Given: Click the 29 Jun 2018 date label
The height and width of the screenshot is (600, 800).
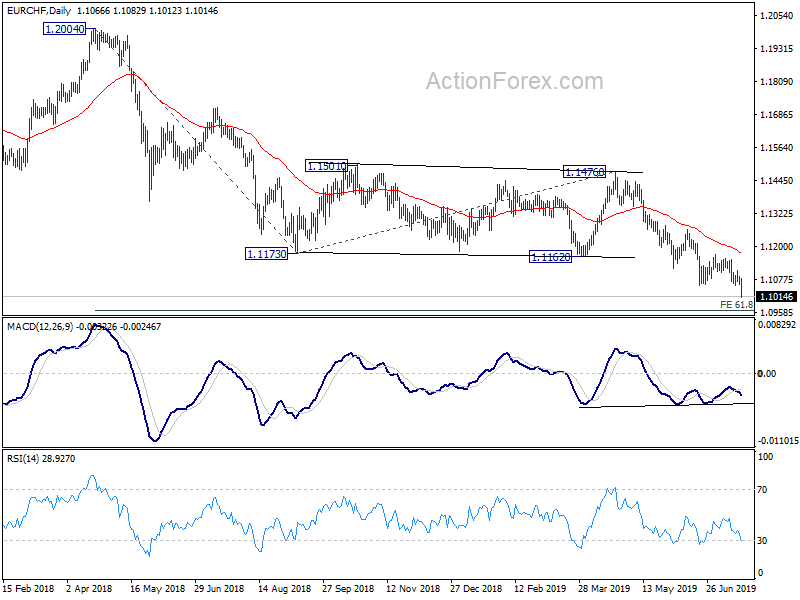Looking at the screenshot, I should 219,589.
